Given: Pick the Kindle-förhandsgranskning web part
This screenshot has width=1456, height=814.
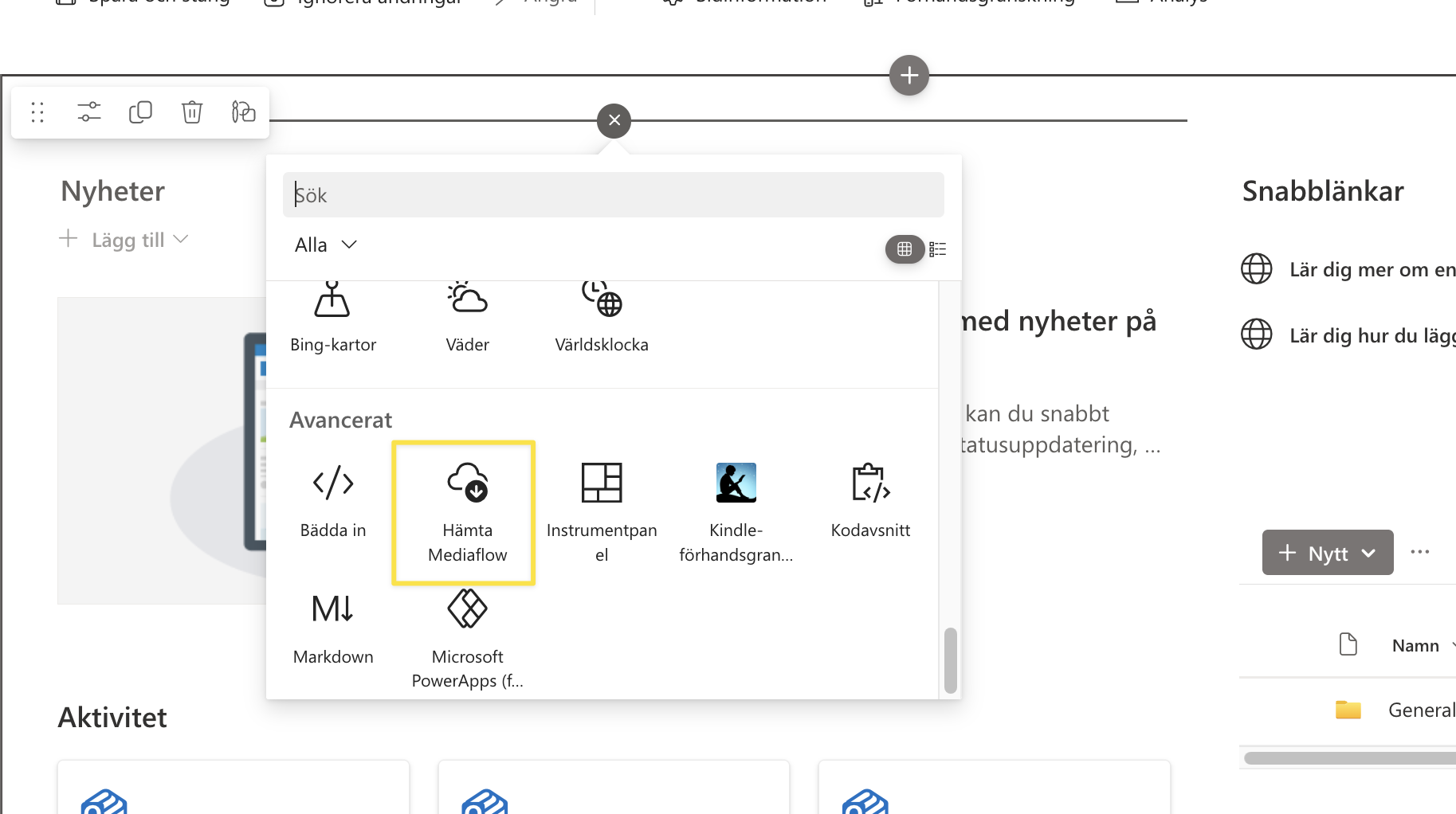Looking at the screenshot, I should pyautogui.click(x=736, y=511).
